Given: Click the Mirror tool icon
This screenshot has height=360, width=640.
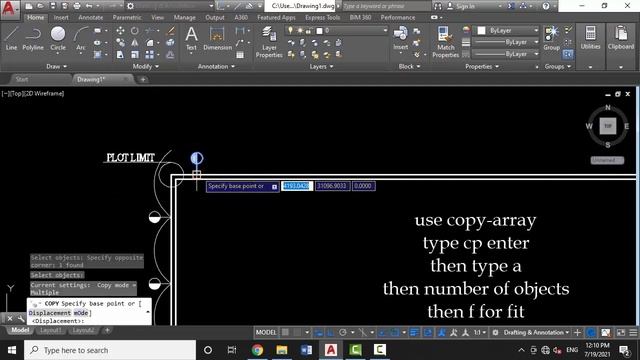Looking at the screenshot, I should (135, 42).
